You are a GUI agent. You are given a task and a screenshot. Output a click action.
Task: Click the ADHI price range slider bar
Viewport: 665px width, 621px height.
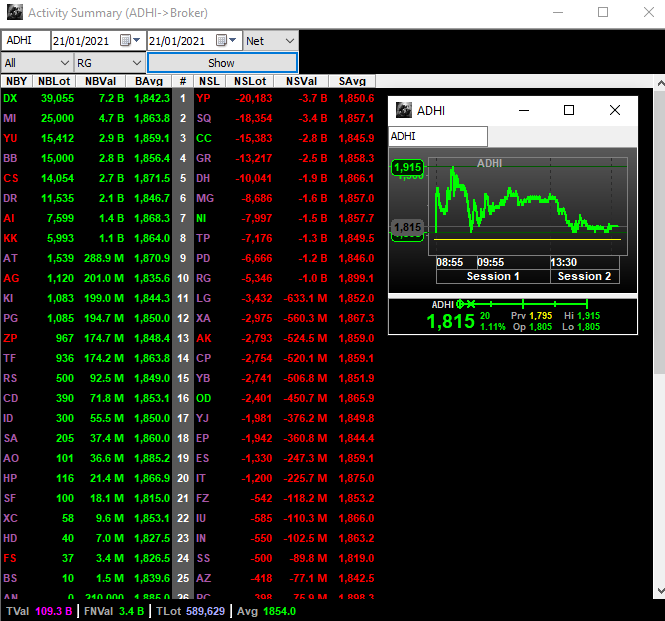pyautogui.click(x=522, y=304)
